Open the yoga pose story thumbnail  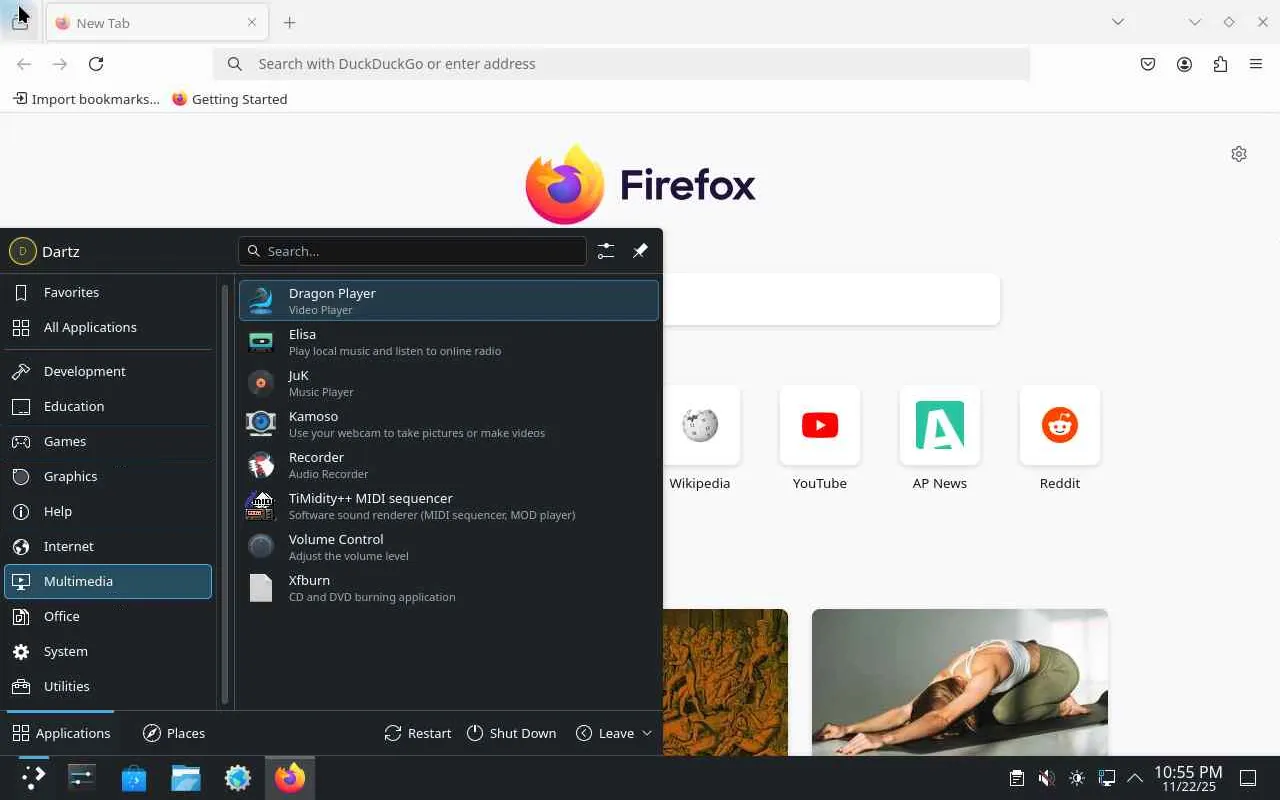(960, 682)
